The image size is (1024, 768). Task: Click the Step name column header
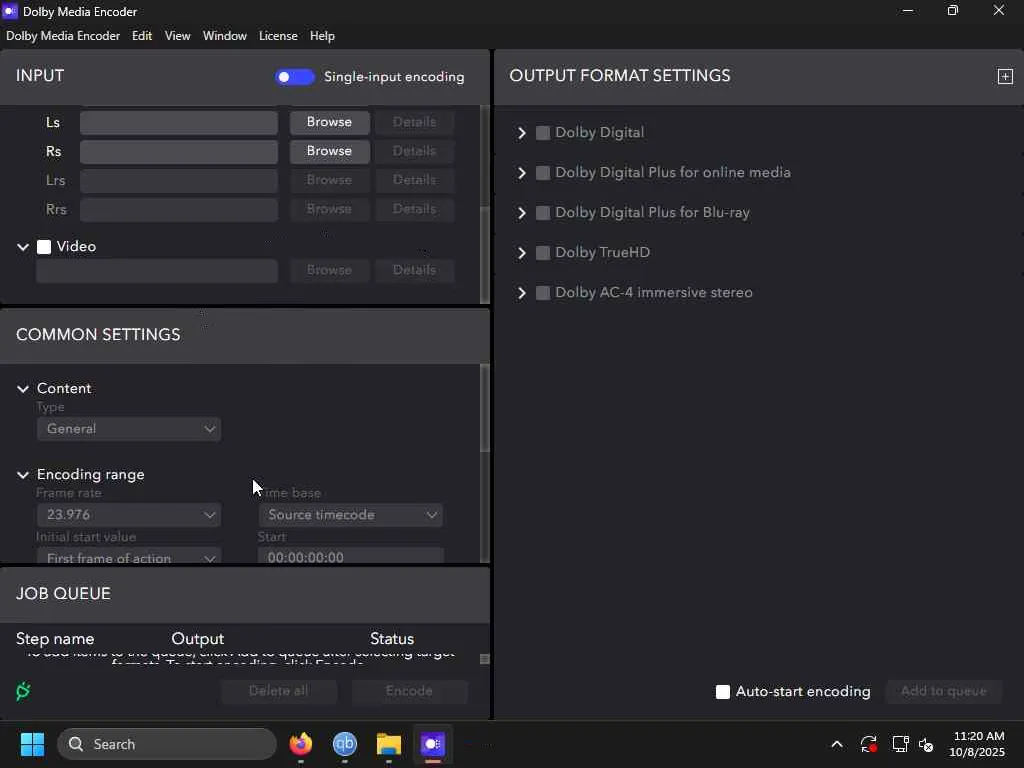(x=55, y=639)
